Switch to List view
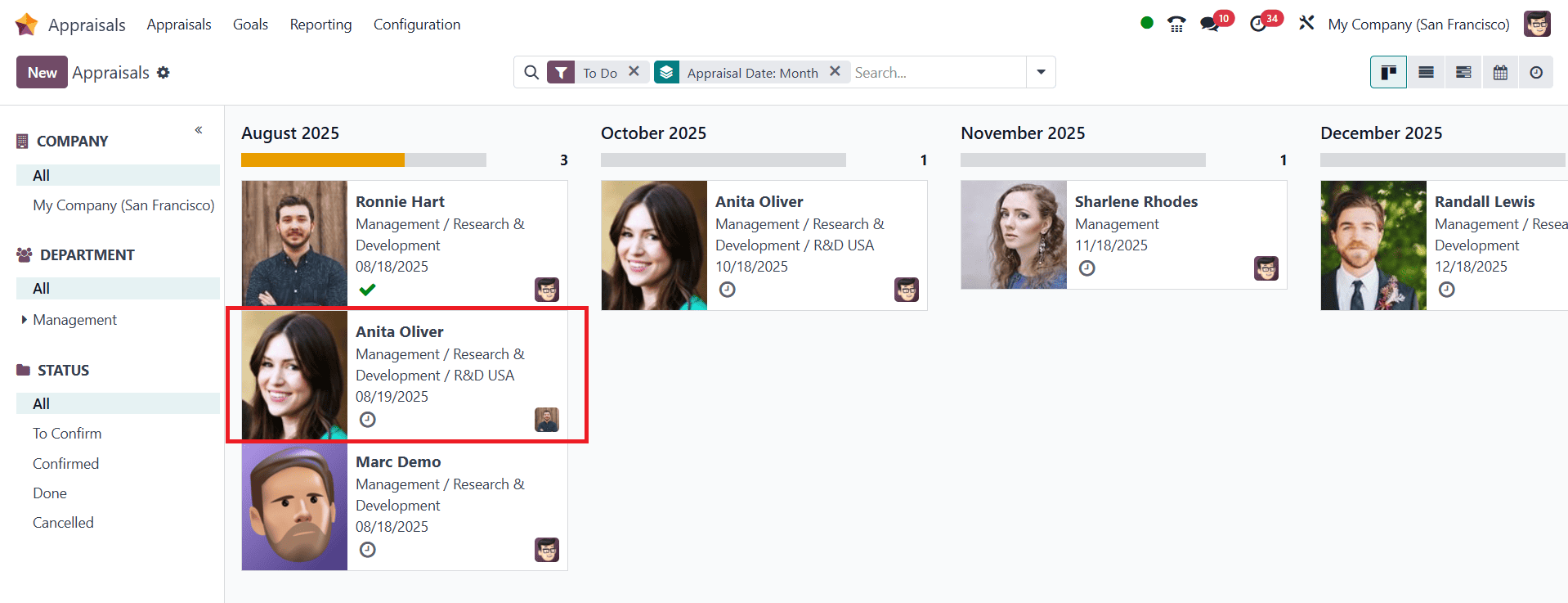Viewport: 1568px width, 603px height. coord(1426,72)
